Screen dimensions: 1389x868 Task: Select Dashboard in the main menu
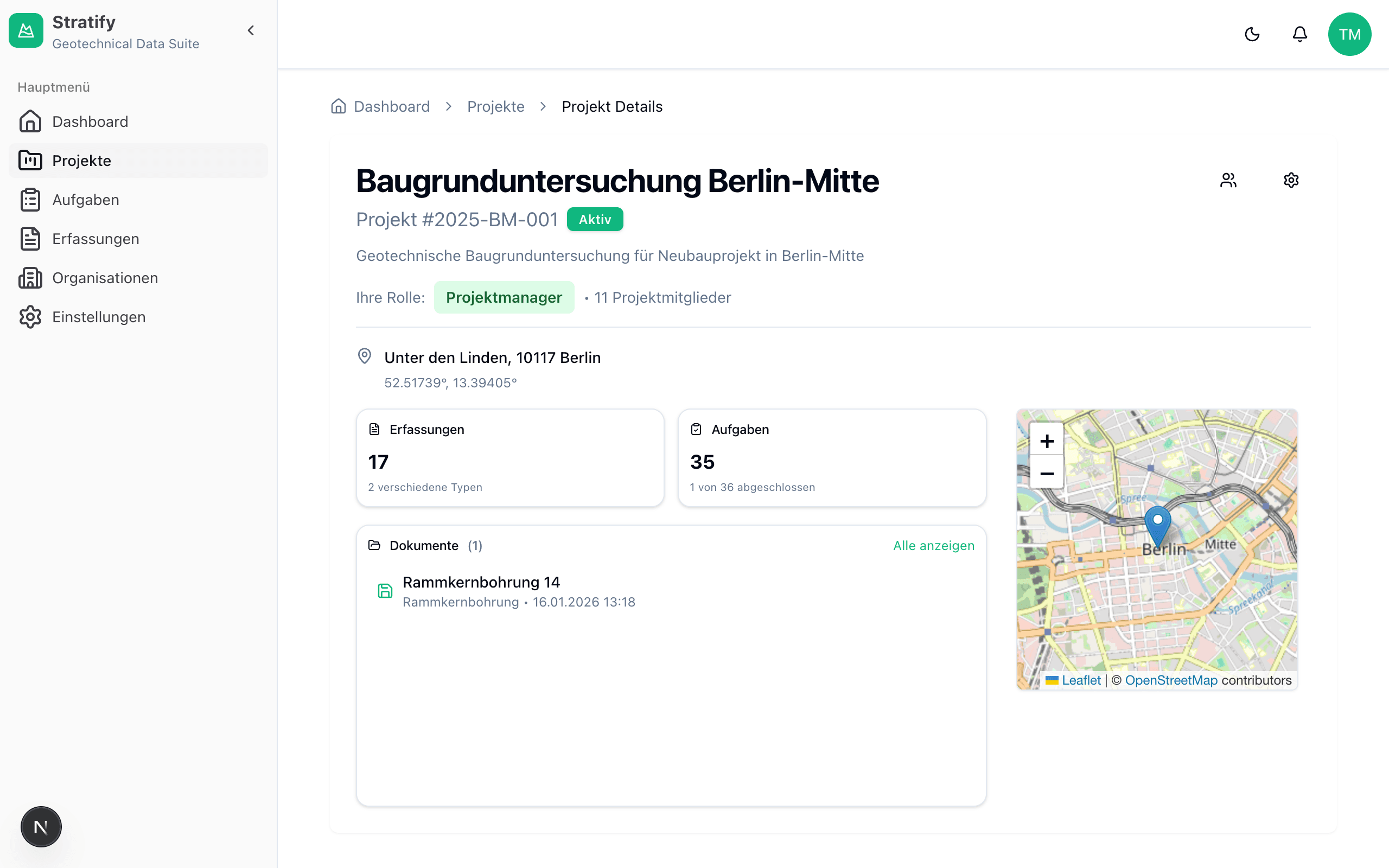pyautogui.click(x=90, y=121)
